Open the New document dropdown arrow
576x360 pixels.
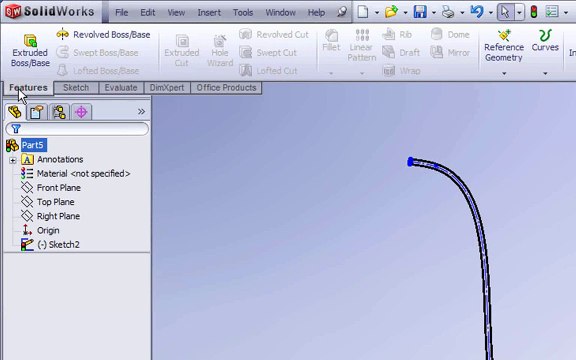[x=377, y=12]
